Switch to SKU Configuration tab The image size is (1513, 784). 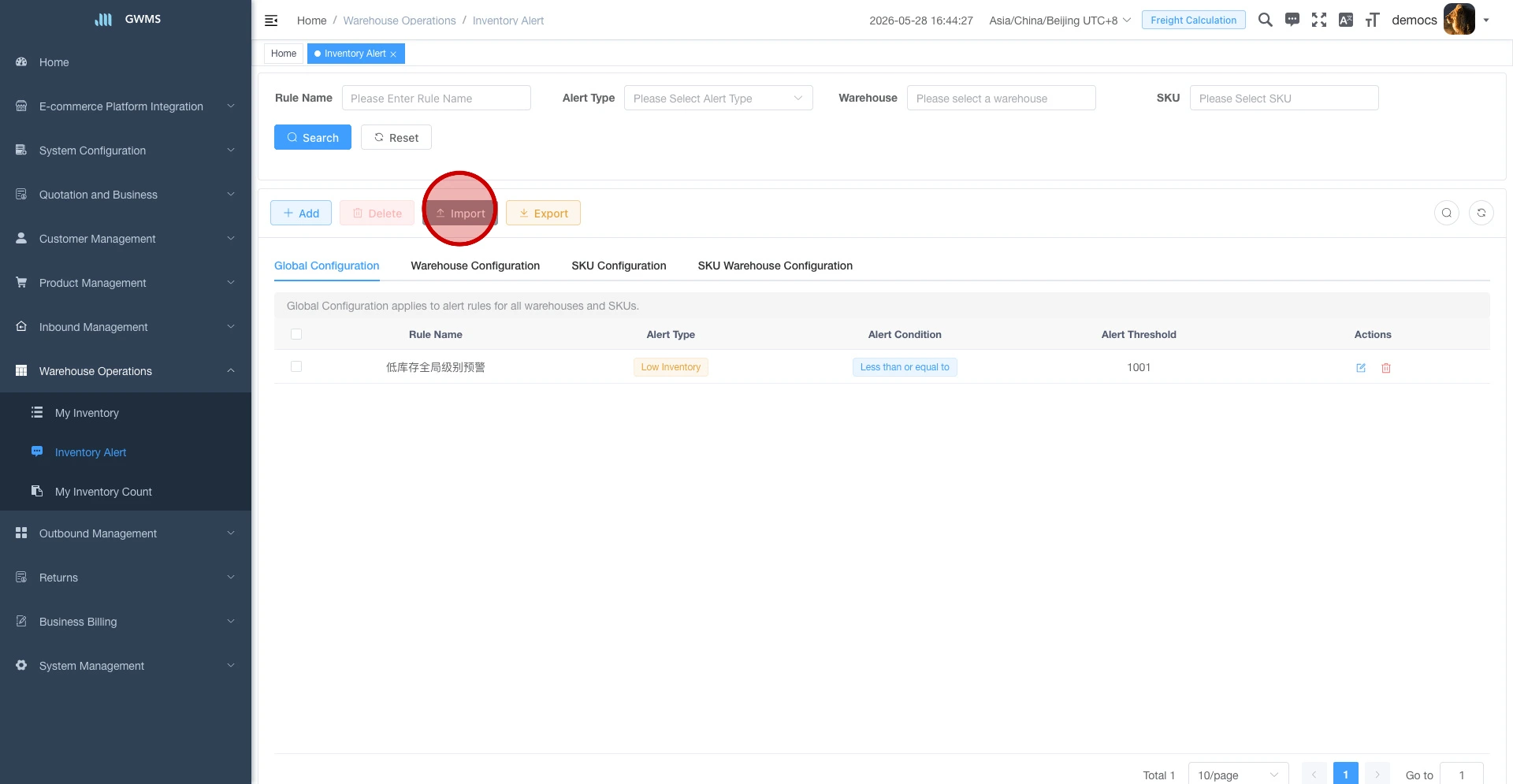click(619, 266)
